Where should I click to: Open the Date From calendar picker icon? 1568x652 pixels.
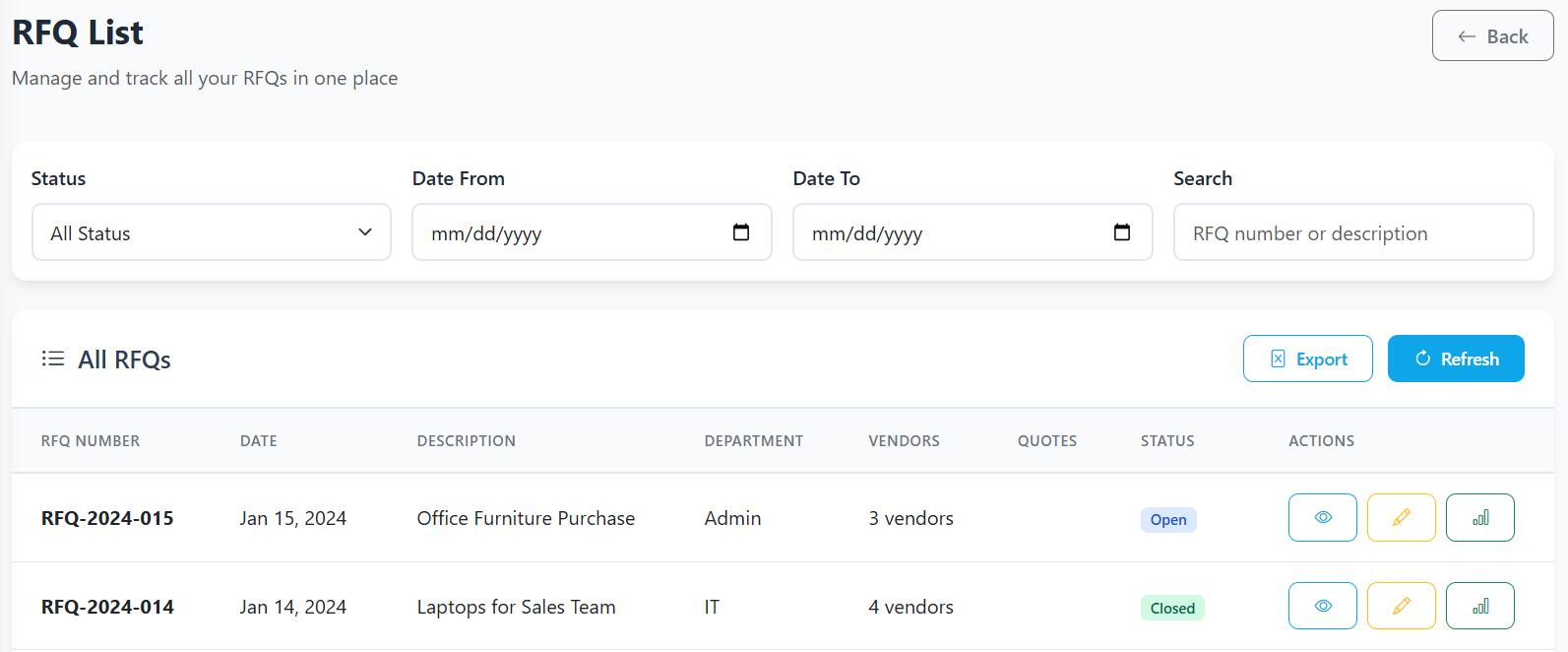pyautogui.click(x=741, y=232)
